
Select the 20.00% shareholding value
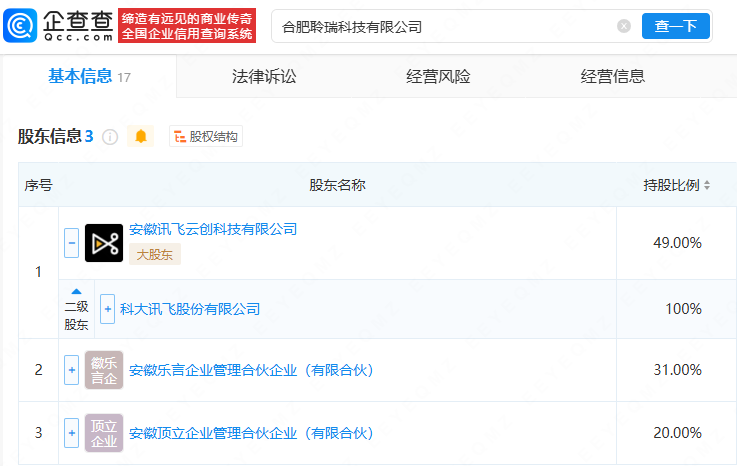(677, 433)
